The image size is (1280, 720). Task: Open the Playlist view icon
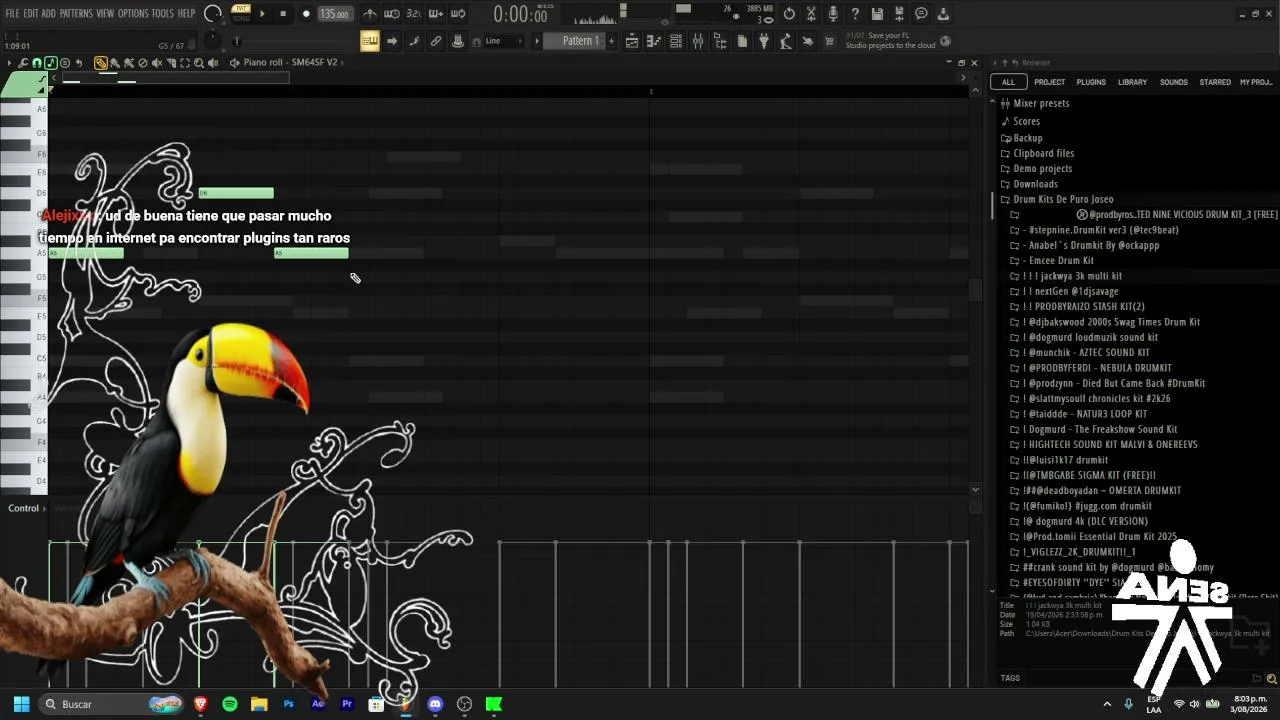[x=632, y=41]
